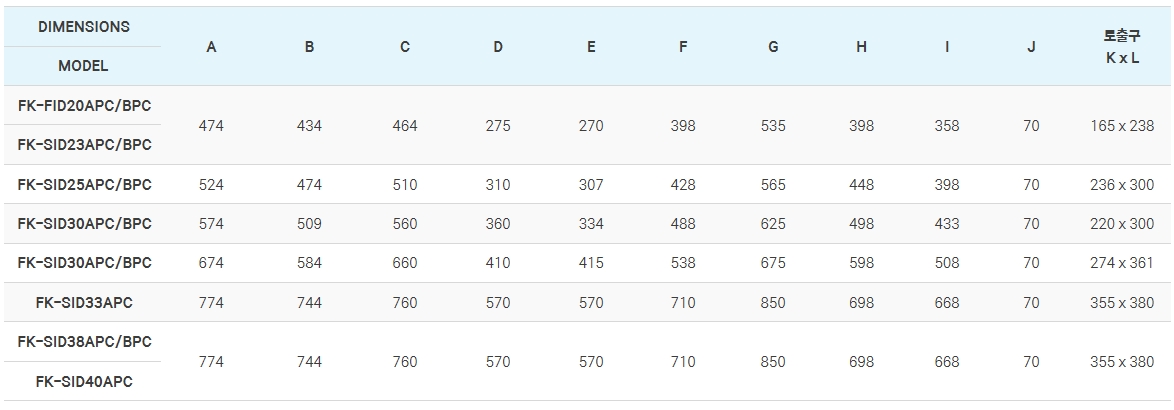Select column header A

211,47
